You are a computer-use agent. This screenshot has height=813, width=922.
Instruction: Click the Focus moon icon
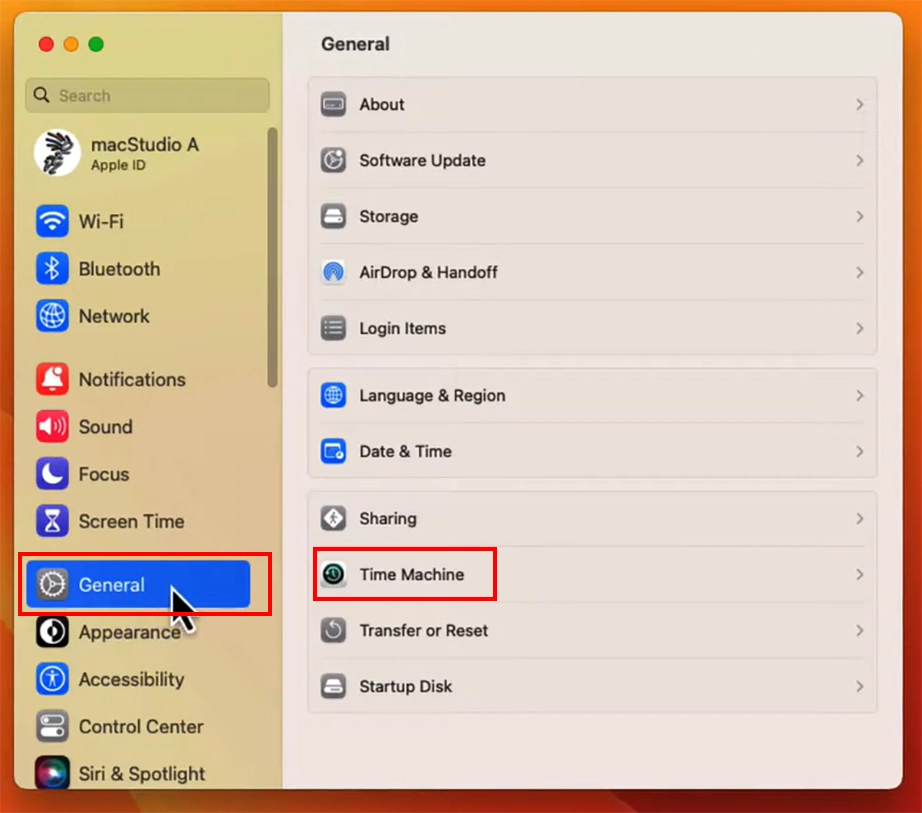coord(52,474)
